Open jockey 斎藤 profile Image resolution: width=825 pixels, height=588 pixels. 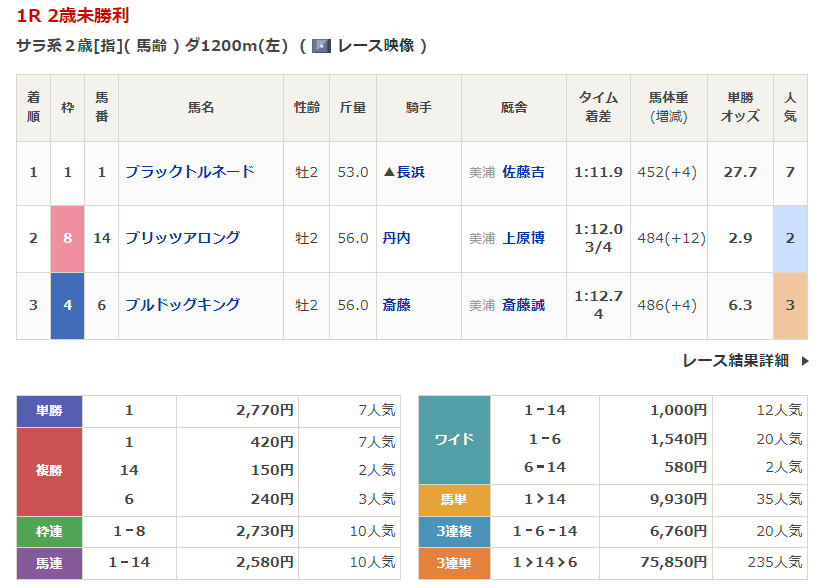pos(397,305)
